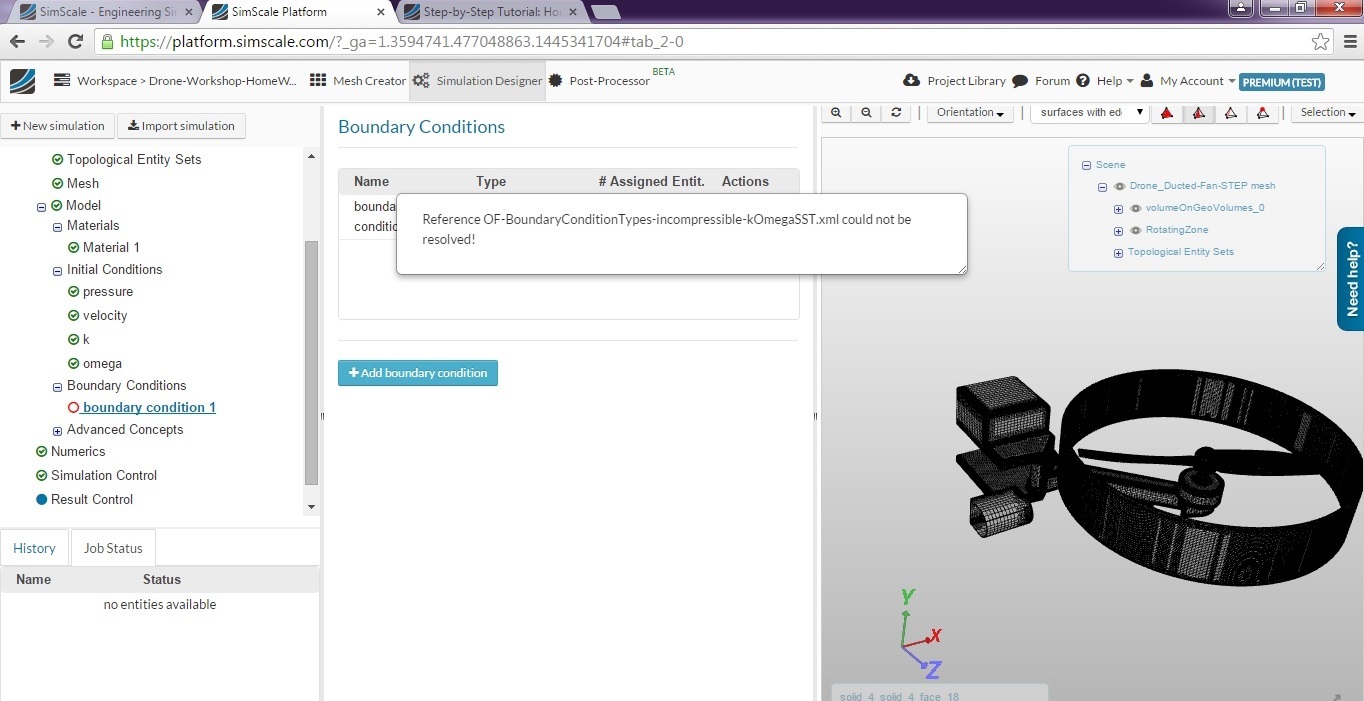This screenshot has height=701, width=1364.
Task: Select wireframe render mode icon
Action: (1230, 113)
